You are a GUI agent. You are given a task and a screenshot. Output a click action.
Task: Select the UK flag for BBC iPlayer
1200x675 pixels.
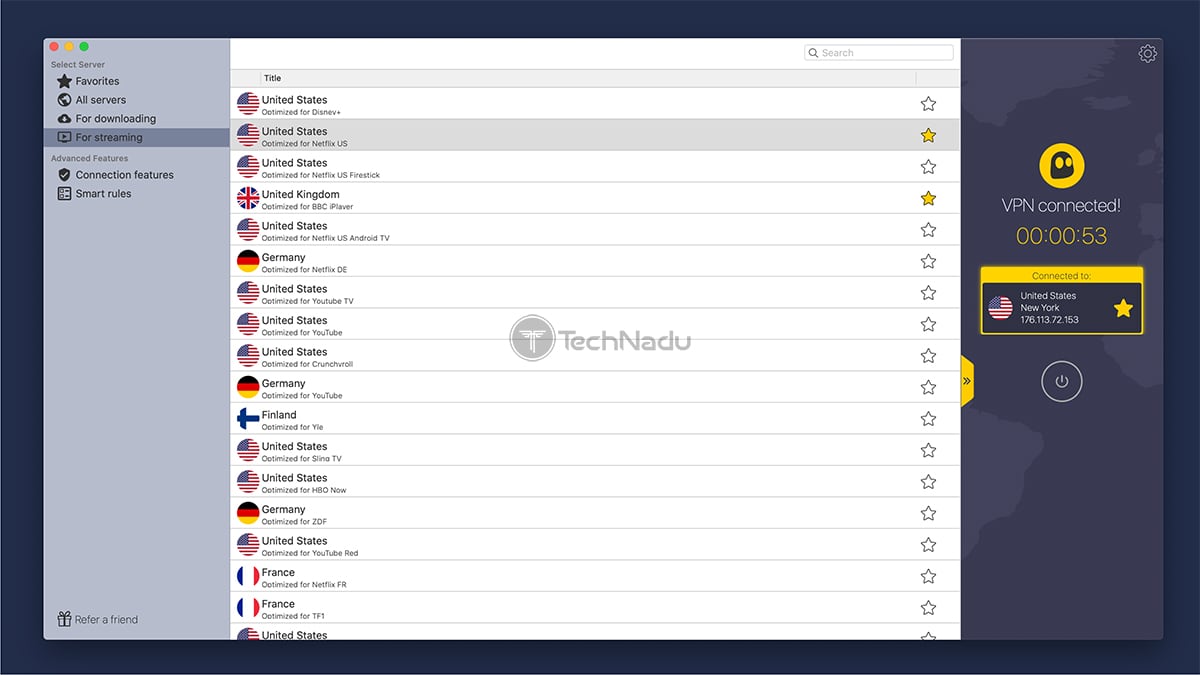coord(248,198)
